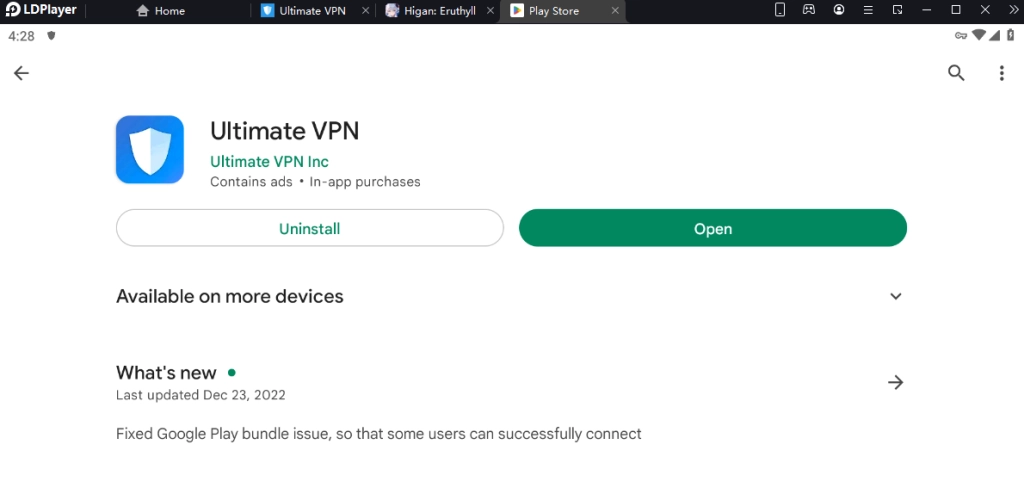The height and width of the screenshot is (494, 1024).
Task: Go back with the left arrow
Action: click(x=21, y=73)
